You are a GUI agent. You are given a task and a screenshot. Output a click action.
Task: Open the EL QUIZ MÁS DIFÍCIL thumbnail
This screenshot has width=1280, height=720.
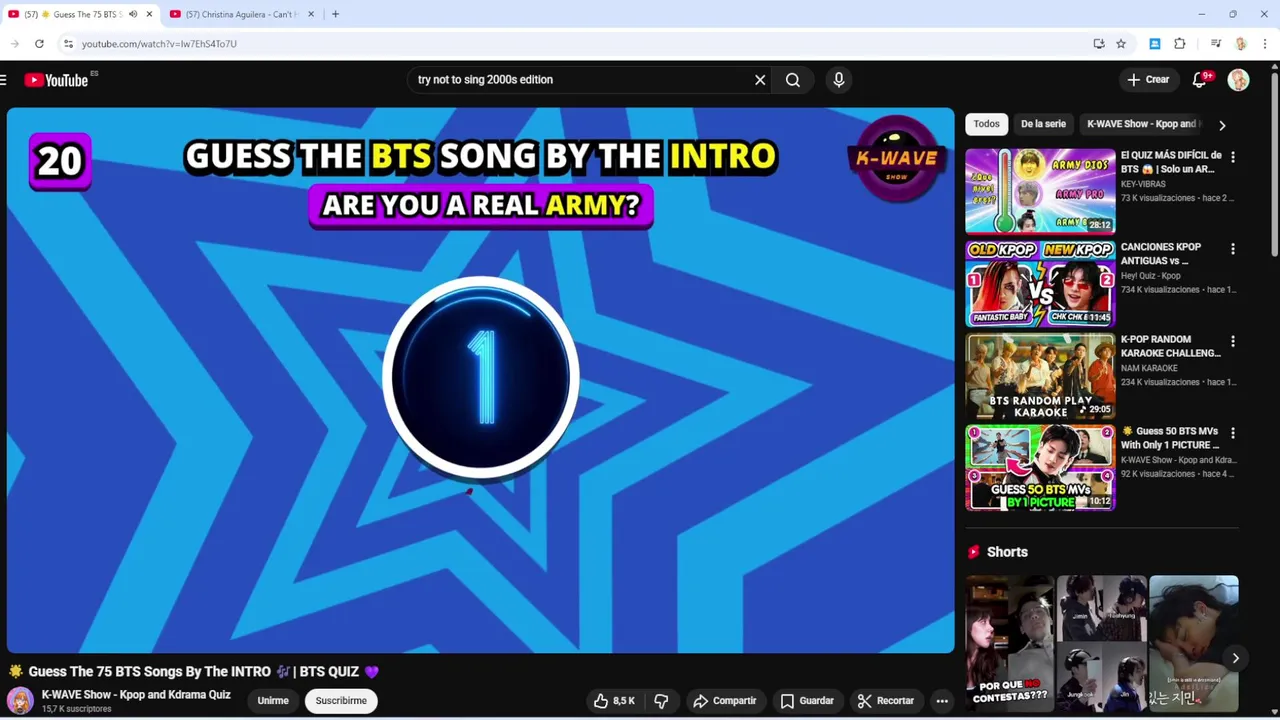[1040, 191]
